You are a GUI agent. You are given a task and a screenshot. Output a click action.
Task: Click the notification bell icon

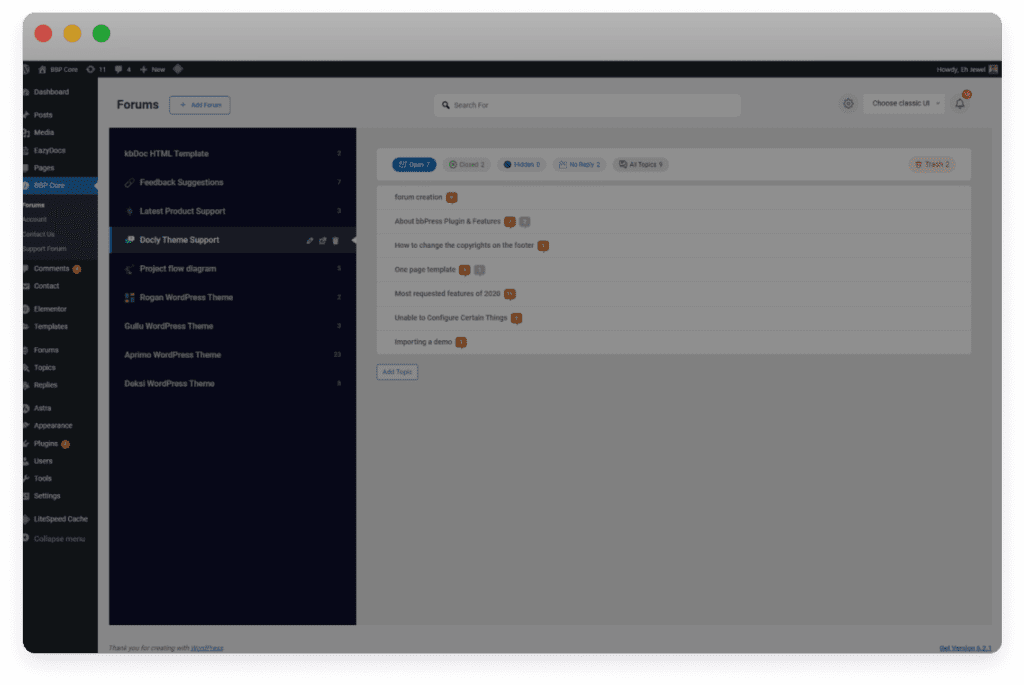pos(959,103)
